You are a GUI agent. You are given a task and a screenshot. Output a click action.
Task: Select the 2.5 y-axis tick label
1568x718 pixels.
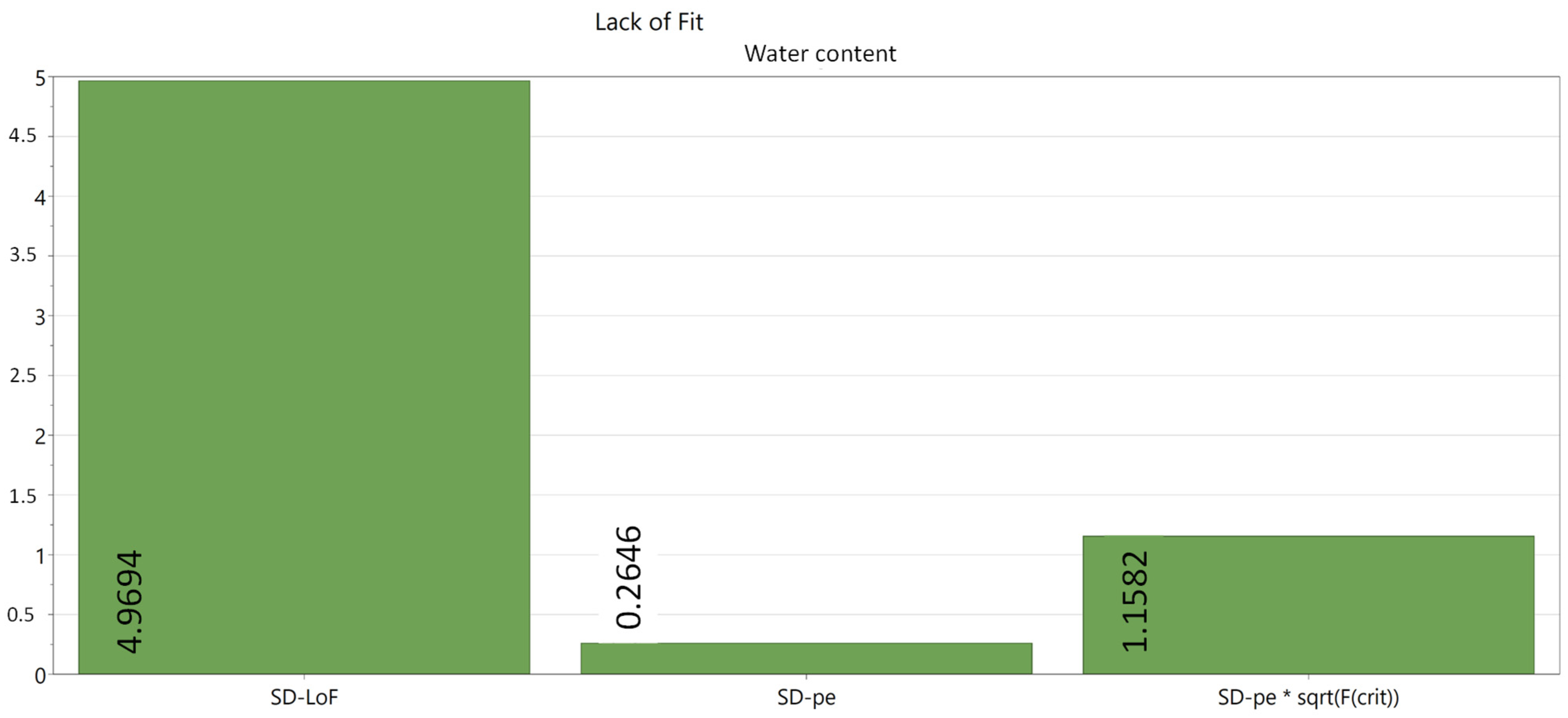click(23, 375)
